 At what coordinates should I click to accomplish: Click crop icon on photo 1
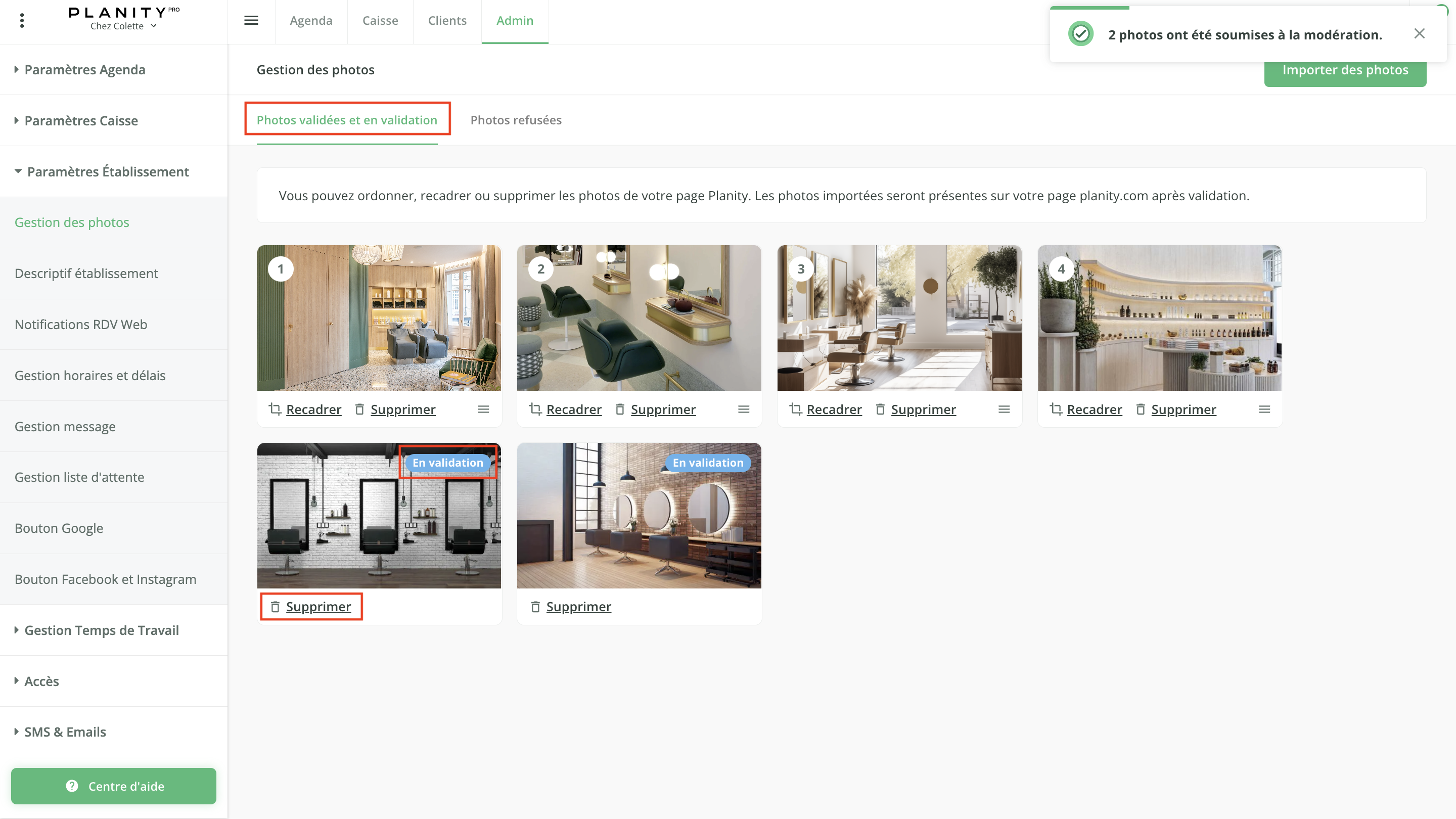(275, 409)
